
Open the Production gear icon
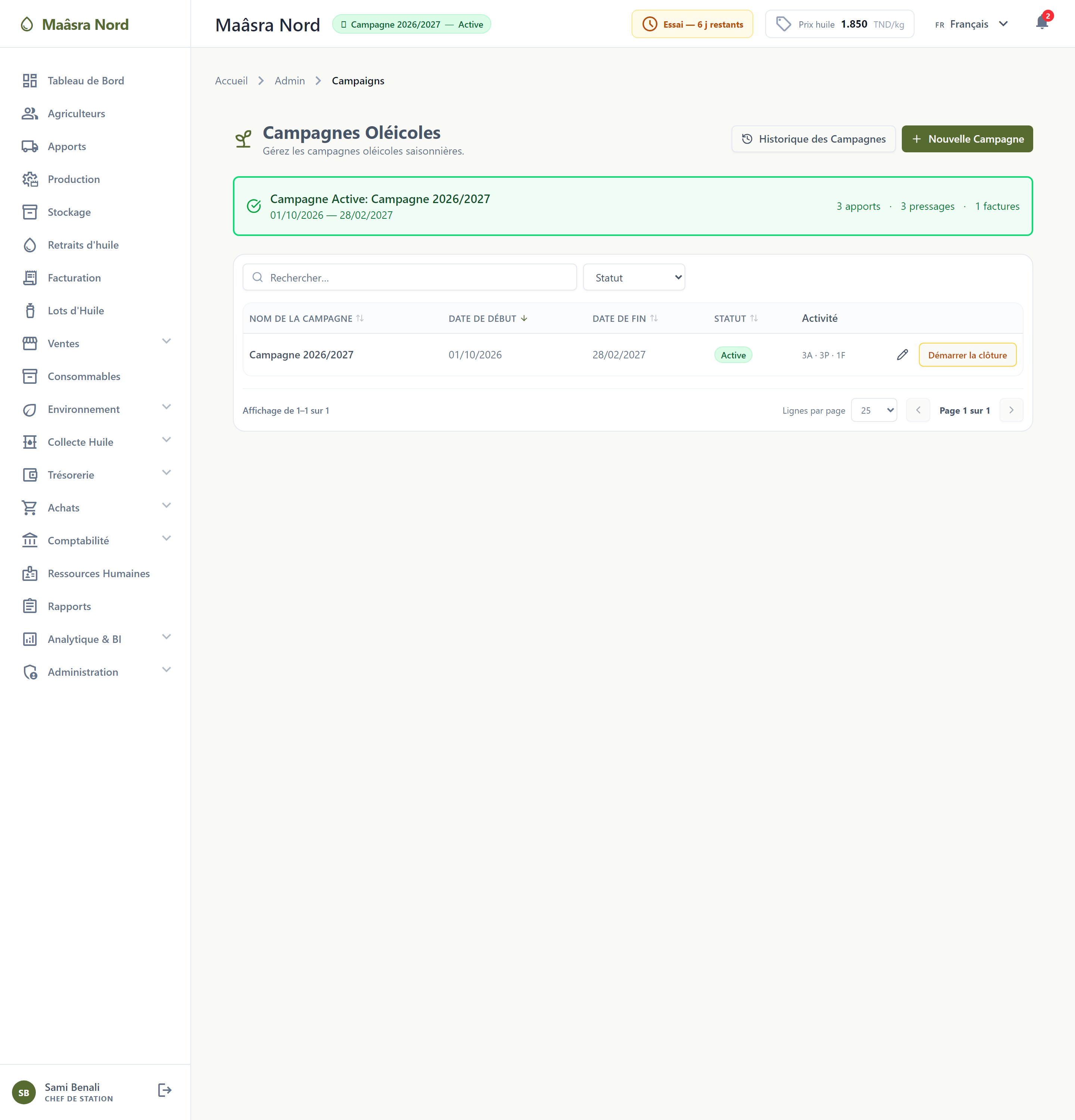tap(30, 180)
